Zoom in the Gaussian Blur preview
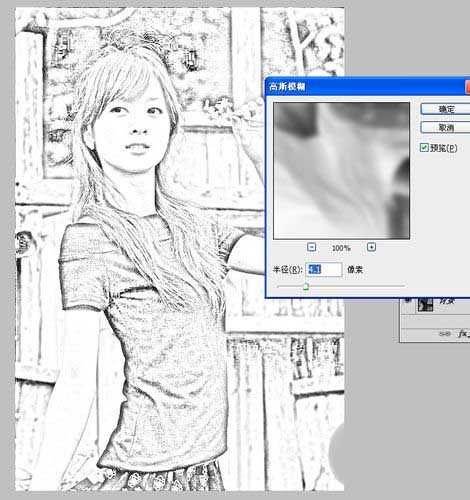Screen dimensions: 470x500 (371, 247)
